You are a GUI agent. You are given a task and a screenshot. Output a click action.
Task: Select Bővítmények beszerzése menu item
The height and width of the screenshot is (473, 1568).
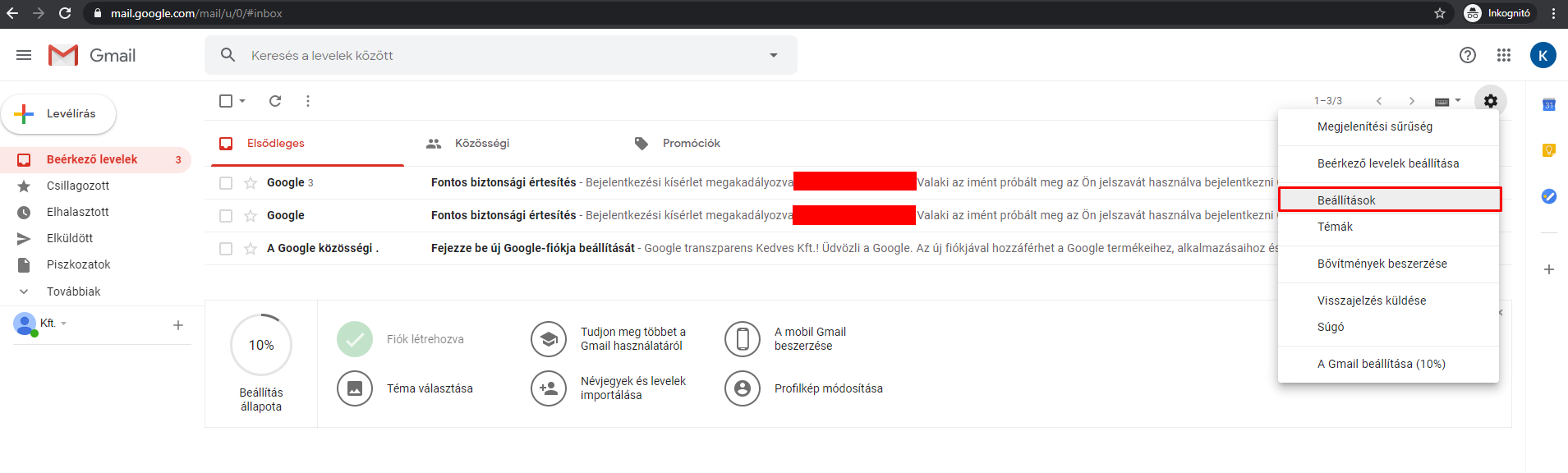coord(1388,264)
